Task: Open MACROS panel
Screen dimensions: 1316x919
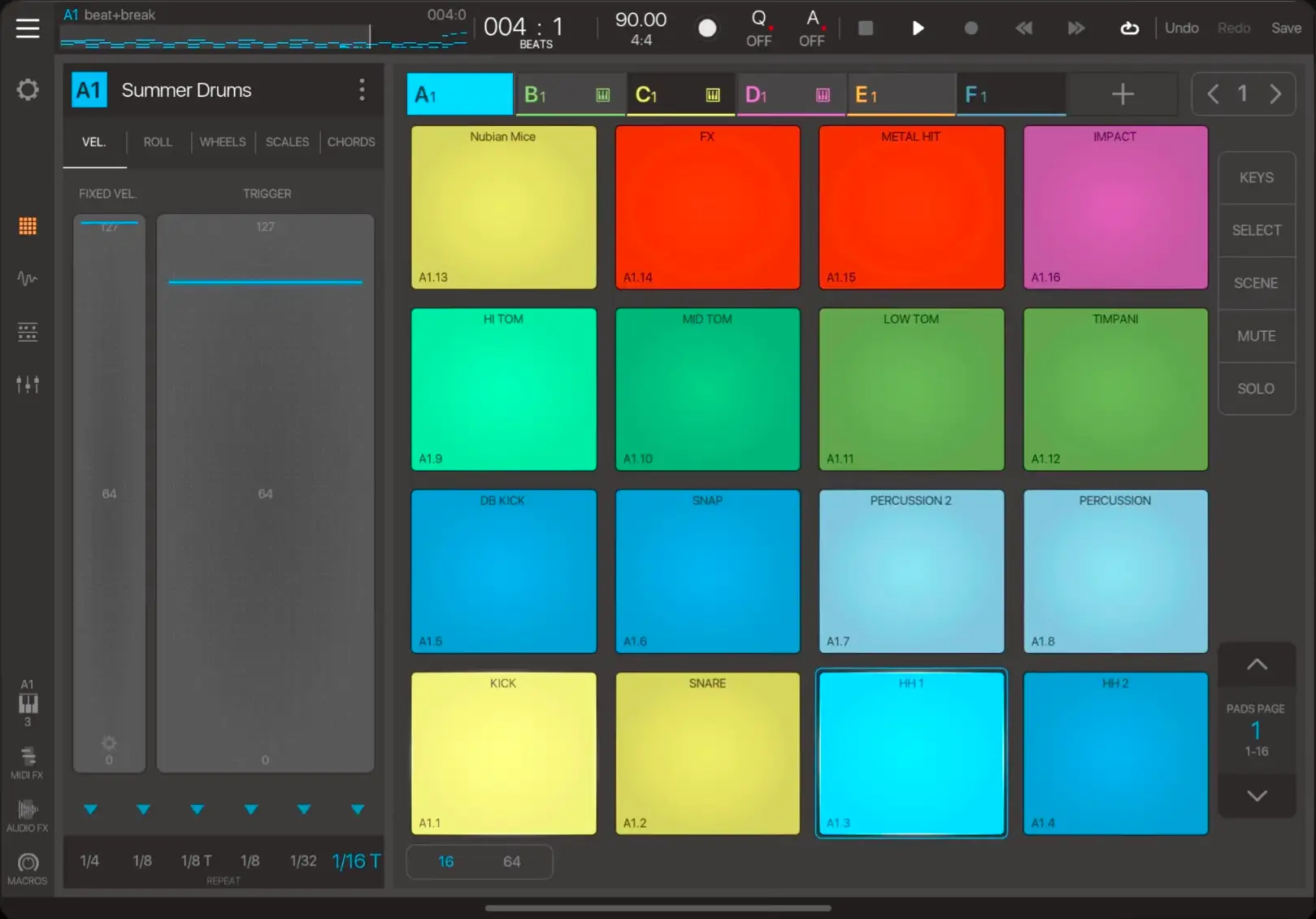Action: pos(28,869)
